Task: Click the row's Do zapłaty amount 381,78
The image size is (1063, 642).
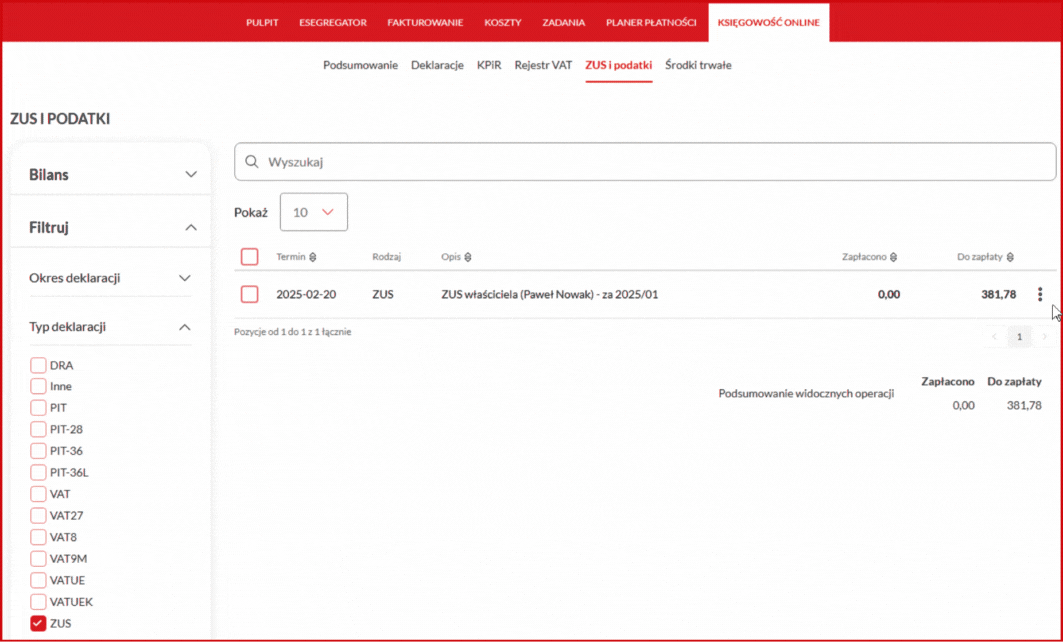Action: pyautogui.click(x=999, y=294)
